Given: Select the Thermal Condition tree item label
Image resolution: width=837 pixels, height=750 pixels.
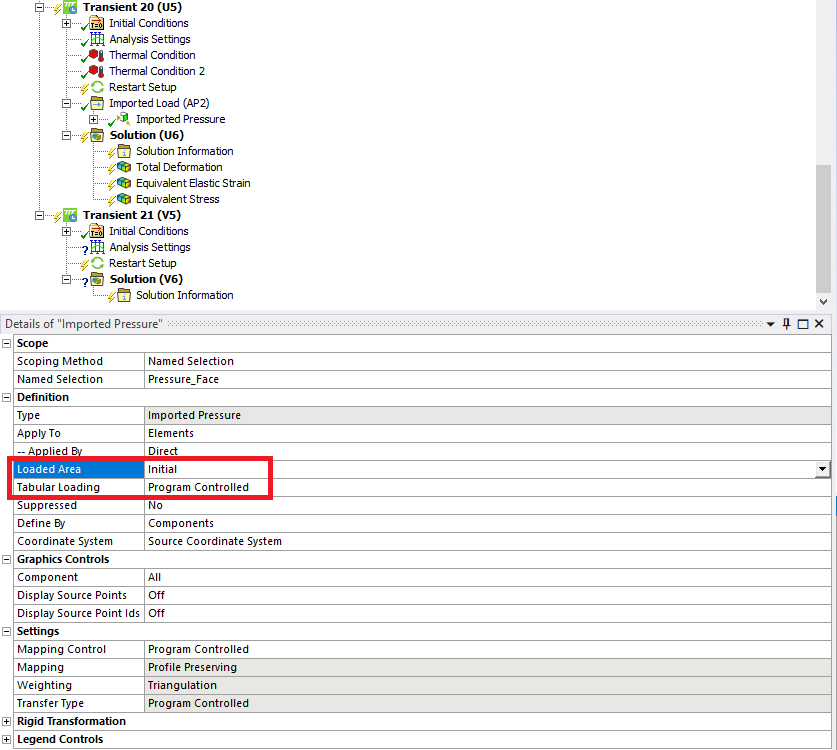Looking at the screenshot, I should (152, 55).
